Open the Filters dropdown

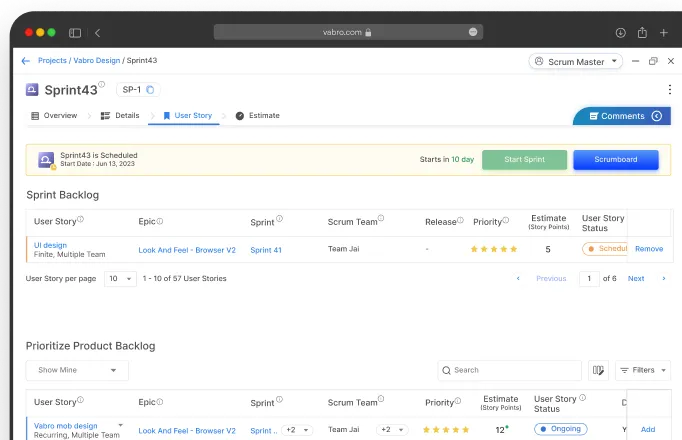point(642,370)
